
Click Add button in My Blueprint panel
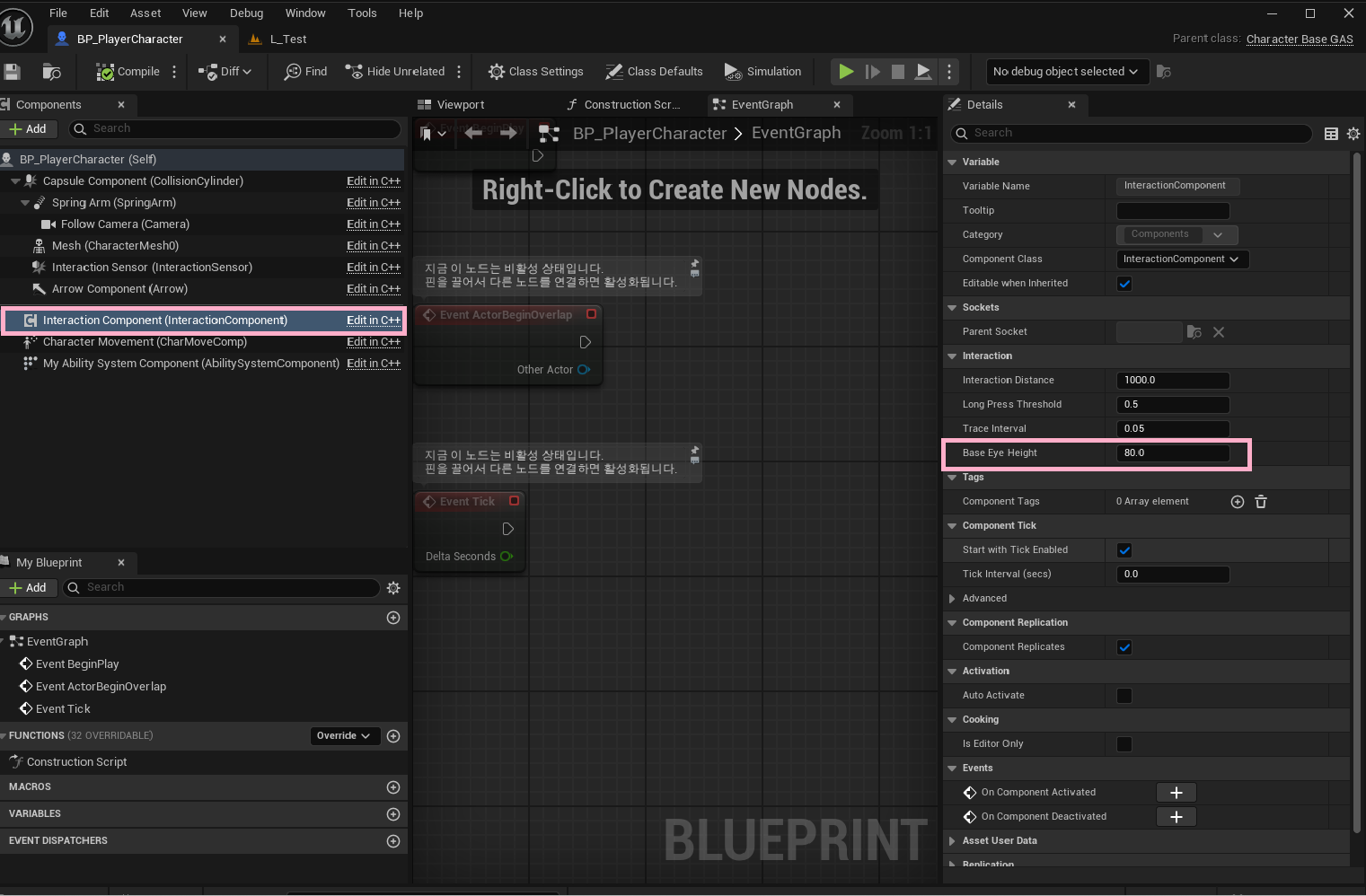click(x=28, y=588)
